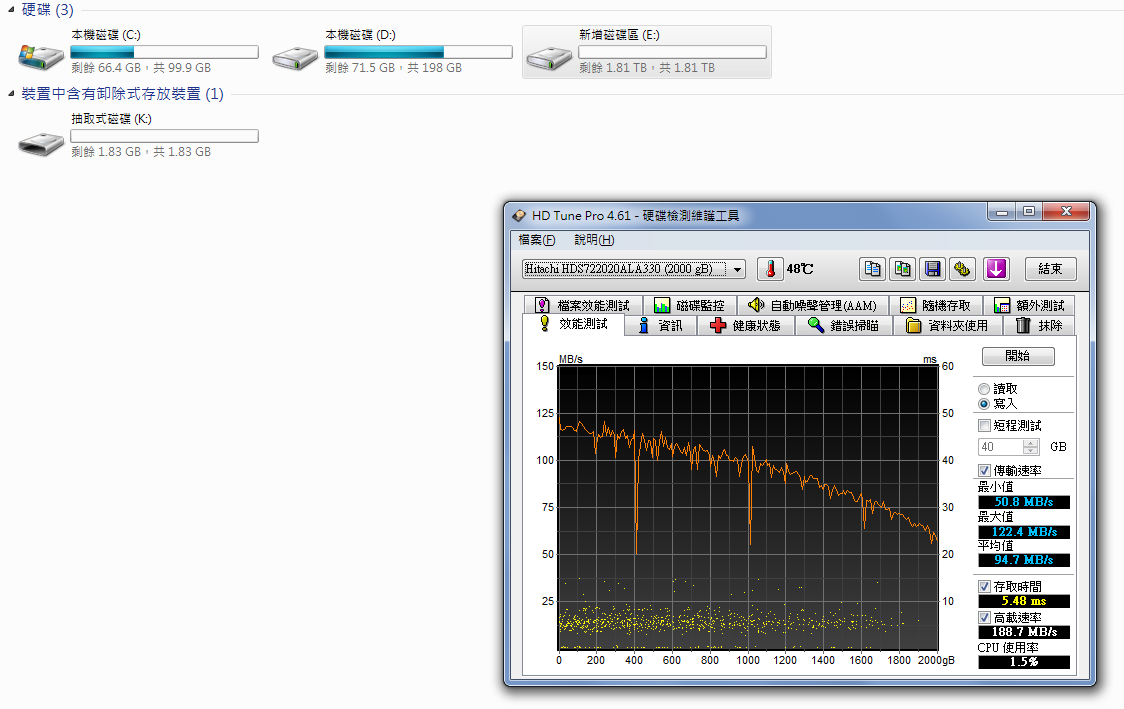Image resolution: width=1124 pixels, height=709 pixels.
Task: Click the 結束 button
Action: pyautogui.click(x=1050, y=269)
